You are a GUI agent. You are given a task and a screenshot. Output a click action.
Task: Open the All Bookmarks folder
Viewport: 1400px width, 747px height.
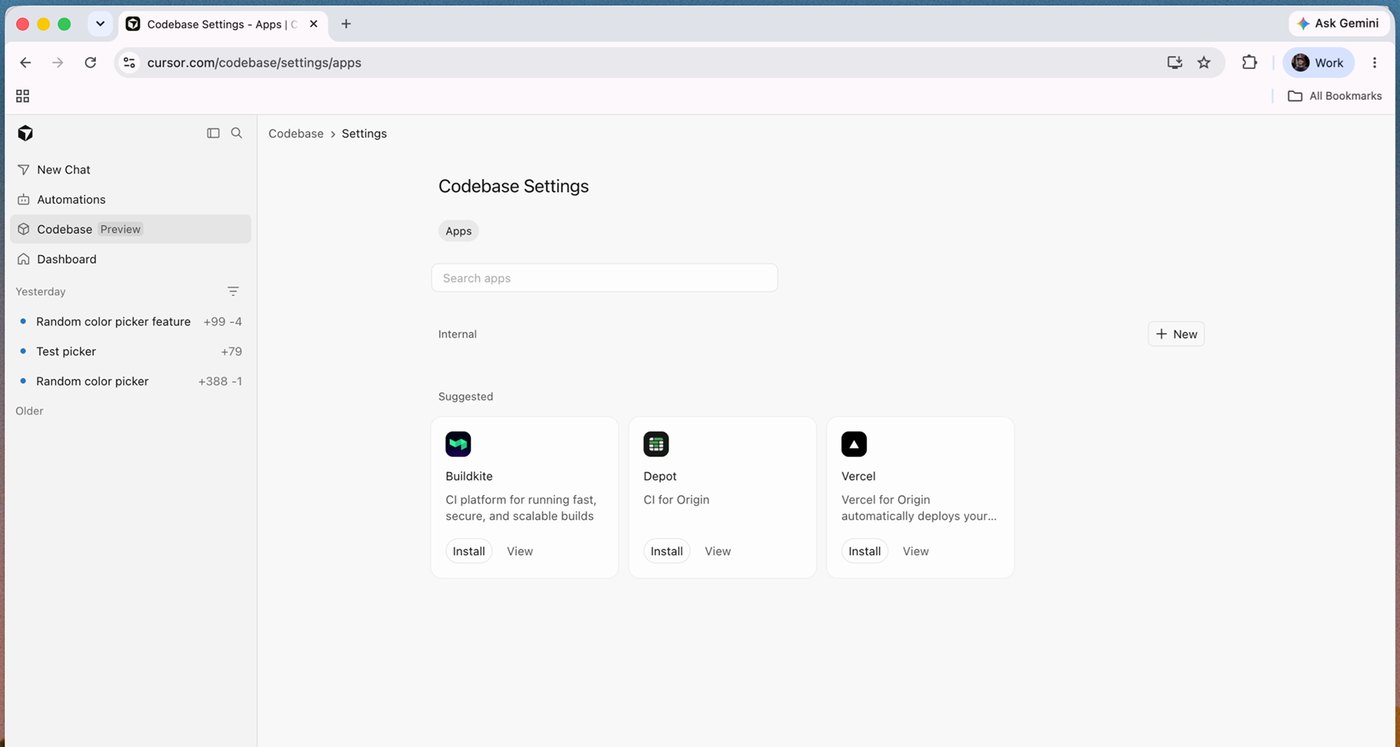pyautogui.click(x=1335, y=96)
